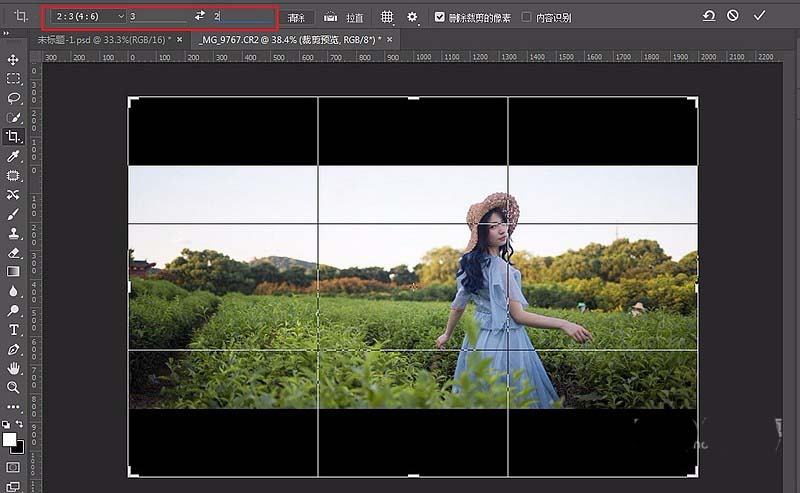
Task: Click the foreground color swatch
Action: pos(10,439)
